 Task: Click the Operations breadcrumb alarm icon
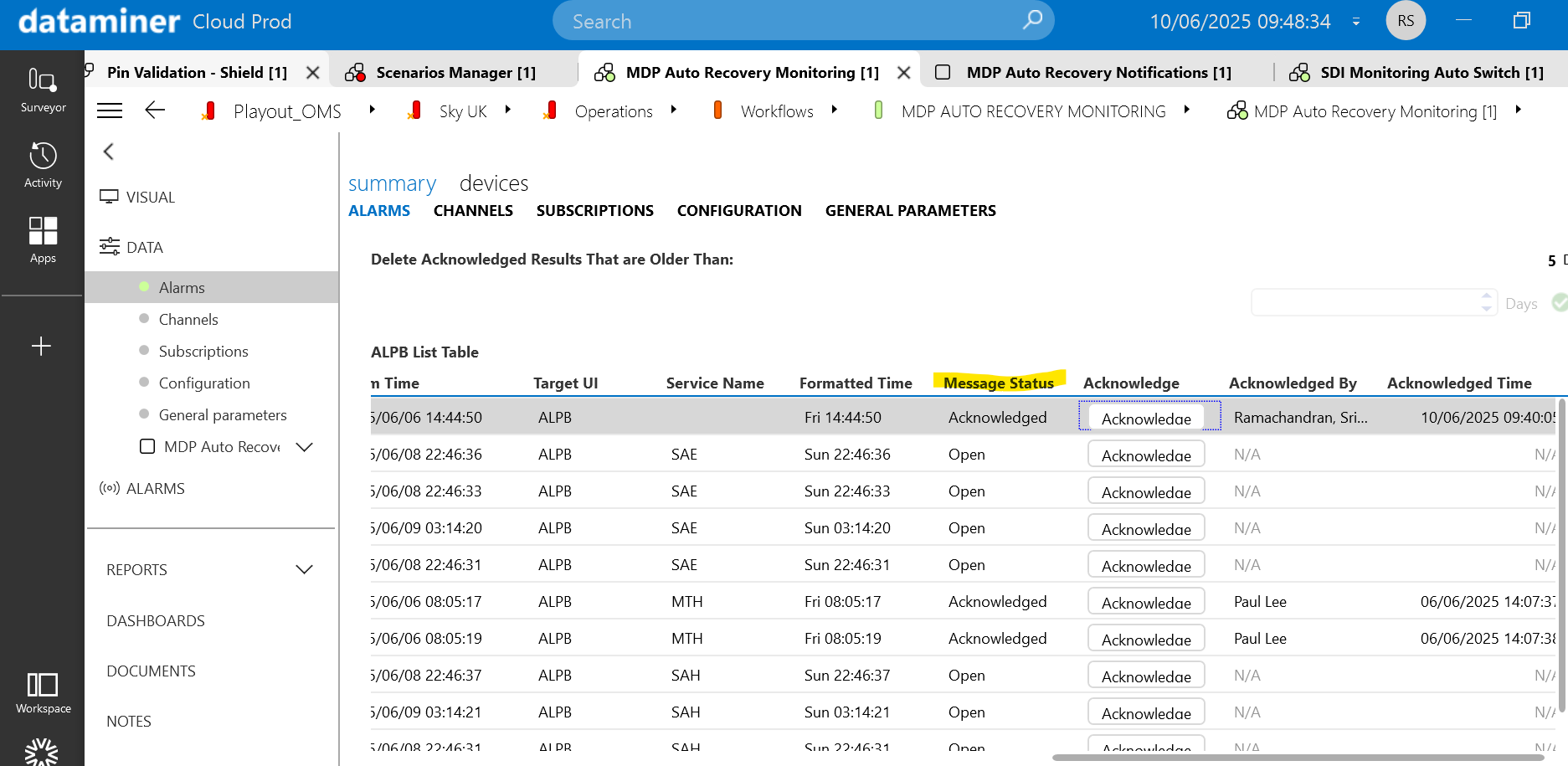pyautogui.click(x=550, y=111)
